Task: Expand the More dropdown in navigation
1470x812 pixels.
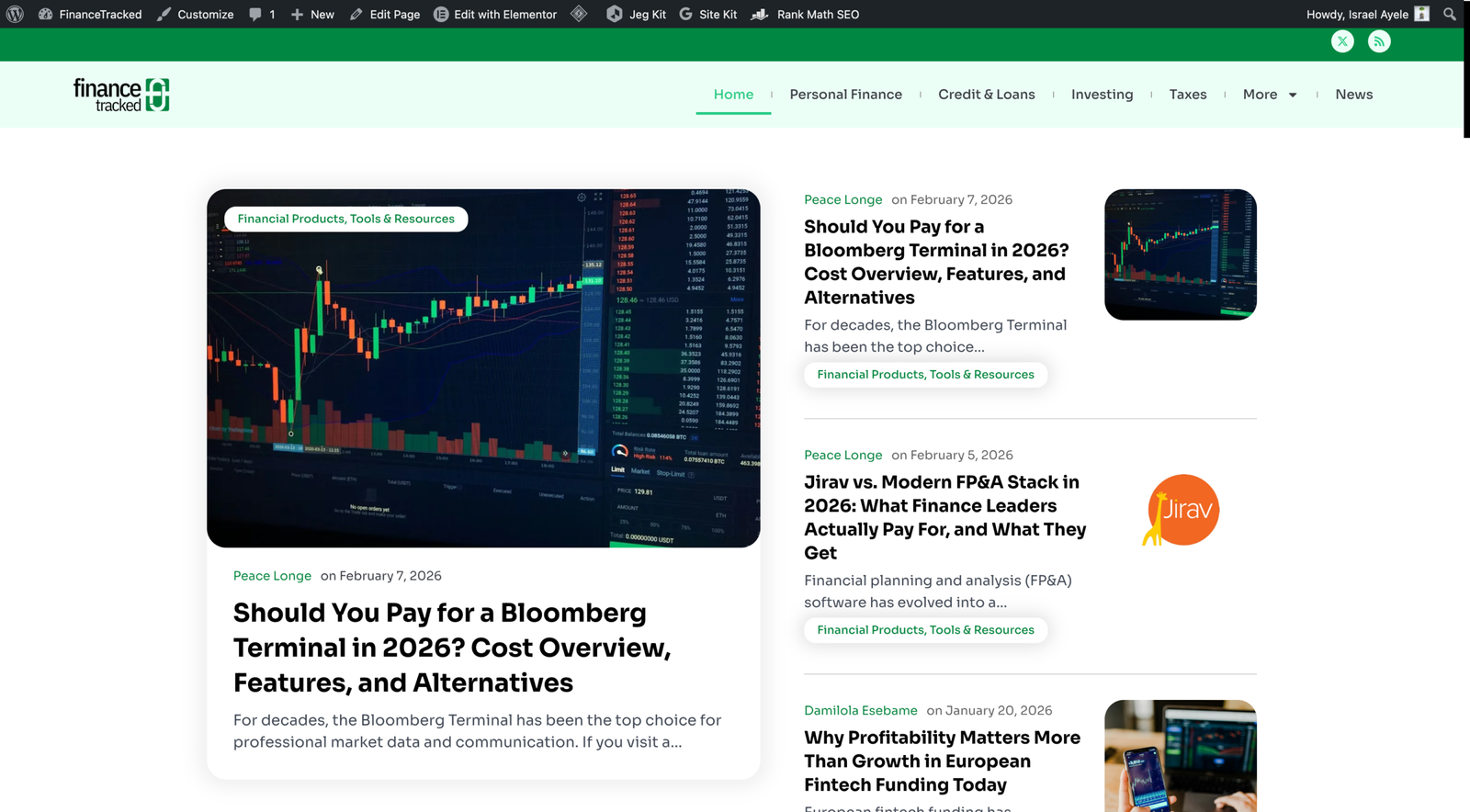Action: pos(1269,95)
